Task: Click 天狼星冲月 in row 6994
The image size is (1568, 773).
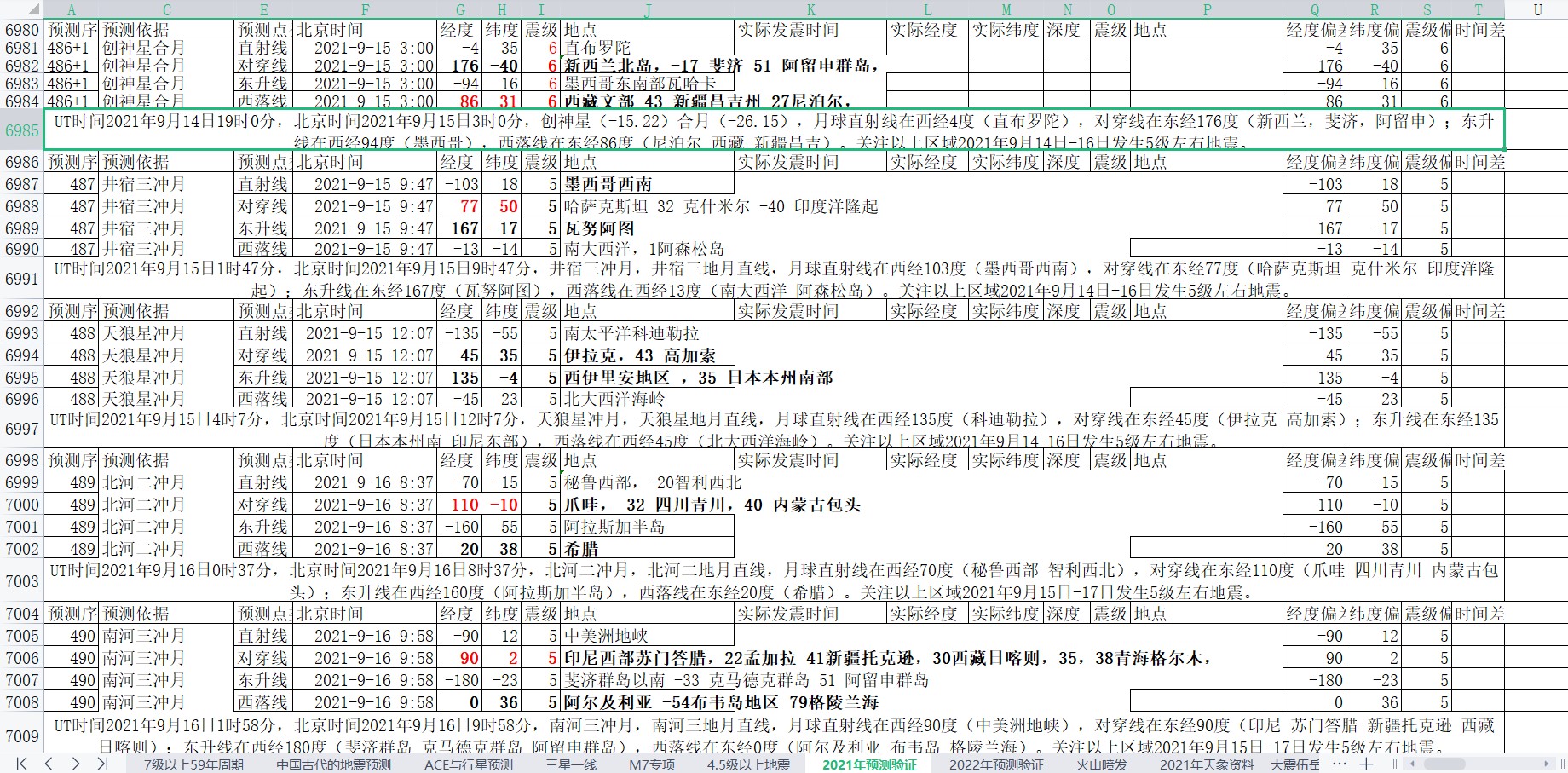Action: pos(167,355)
